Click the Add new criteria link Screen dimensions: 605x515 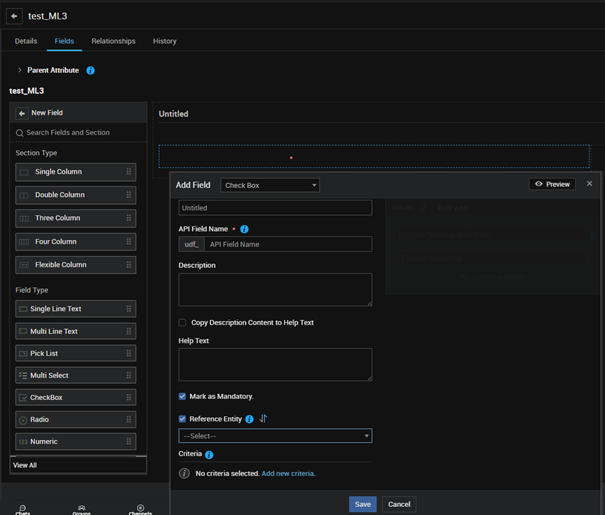(288, 473)
